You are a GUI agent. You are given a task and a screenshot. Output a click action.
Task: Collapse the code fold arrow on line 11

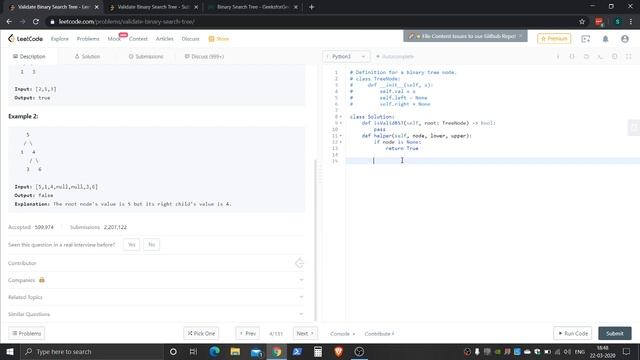coord(341,136)
